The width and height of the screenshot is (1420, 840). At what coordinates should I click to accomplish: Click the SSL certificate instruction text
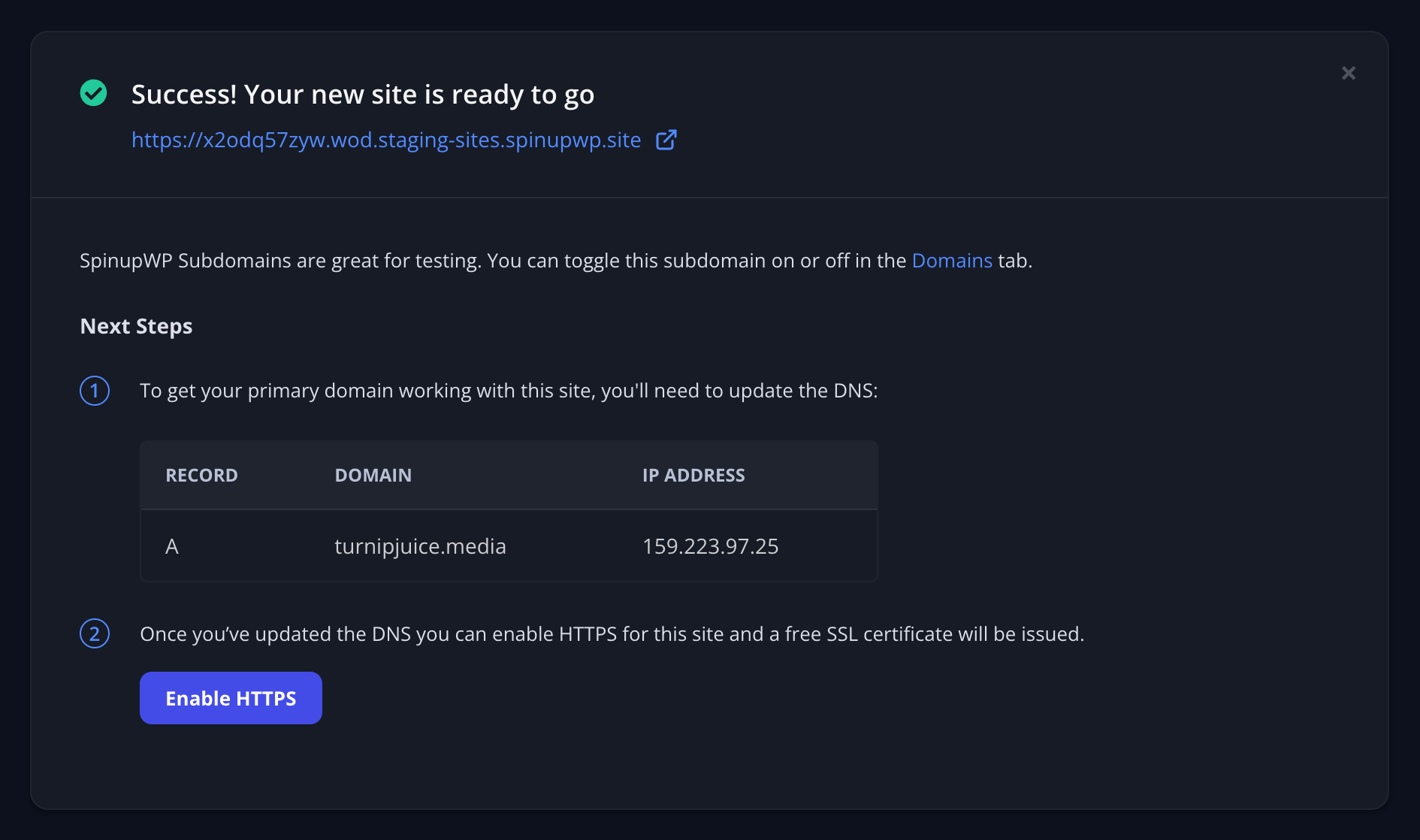point(612,633)
